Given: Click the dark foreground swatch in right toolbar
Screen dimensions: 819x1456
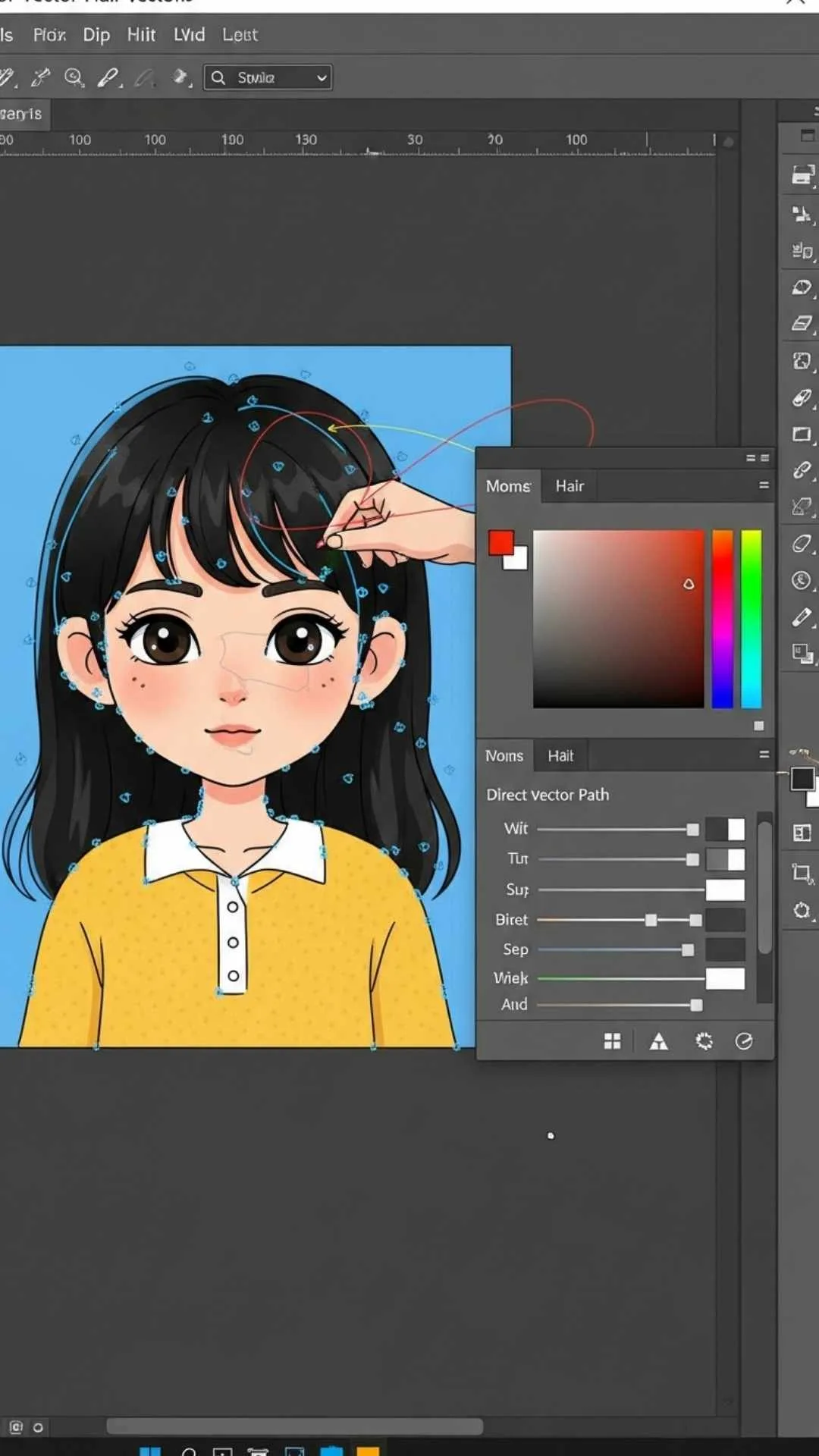Looking at the screenshot, I should [802, 779].
